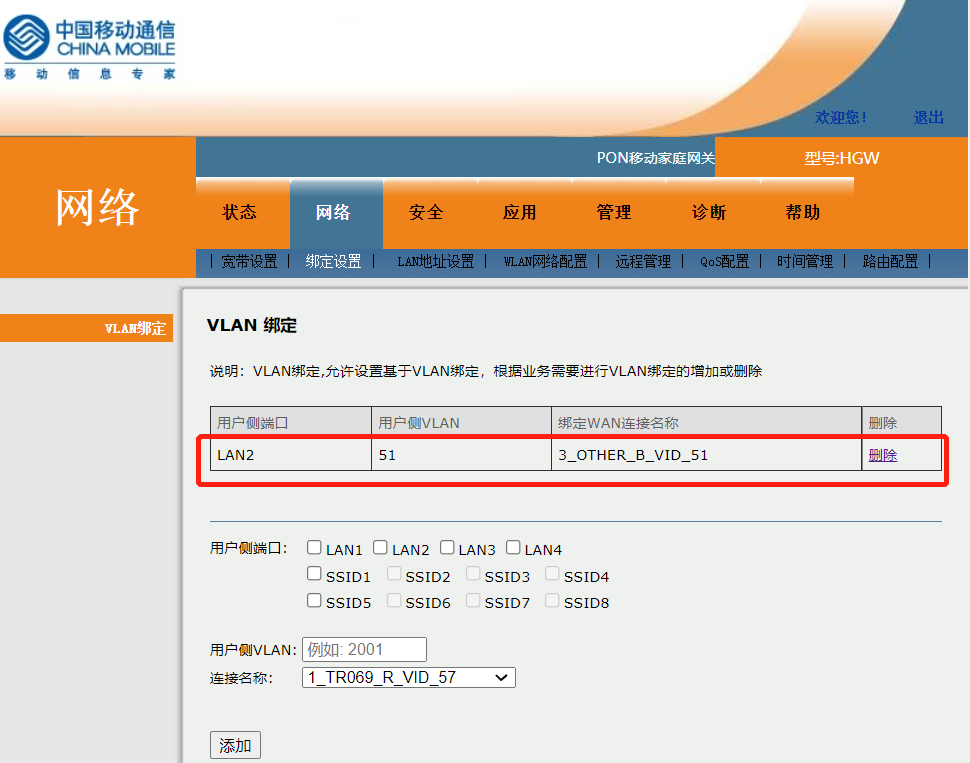Open 远程管理 submenu
Screen dimensions: 970x763
(643, 262)
